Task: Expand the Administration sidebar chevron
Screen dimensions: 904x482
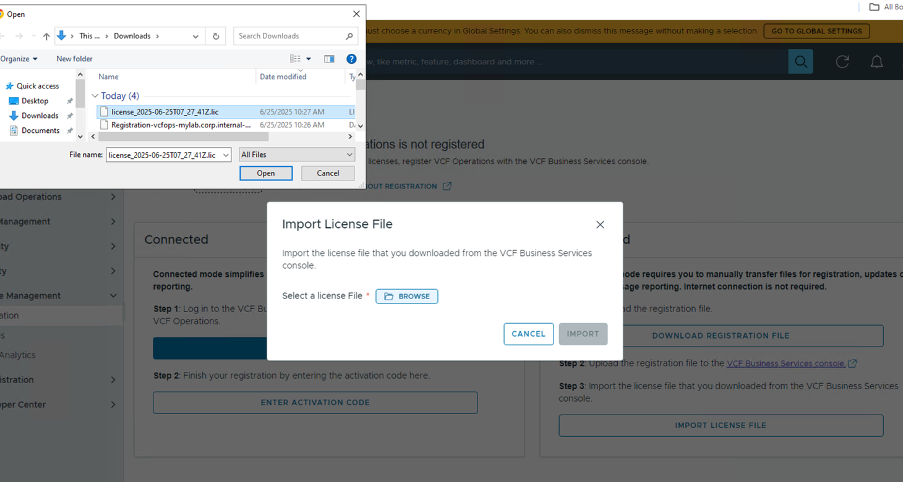Action: pos(113,379)
